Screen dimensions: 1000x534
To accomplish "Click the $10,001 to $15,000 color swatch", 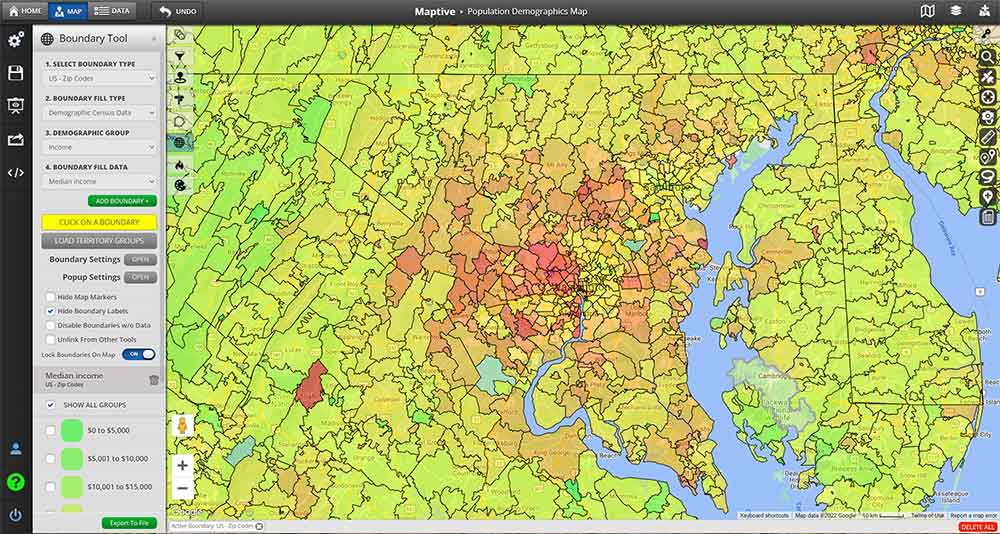I will coord(72,487).
